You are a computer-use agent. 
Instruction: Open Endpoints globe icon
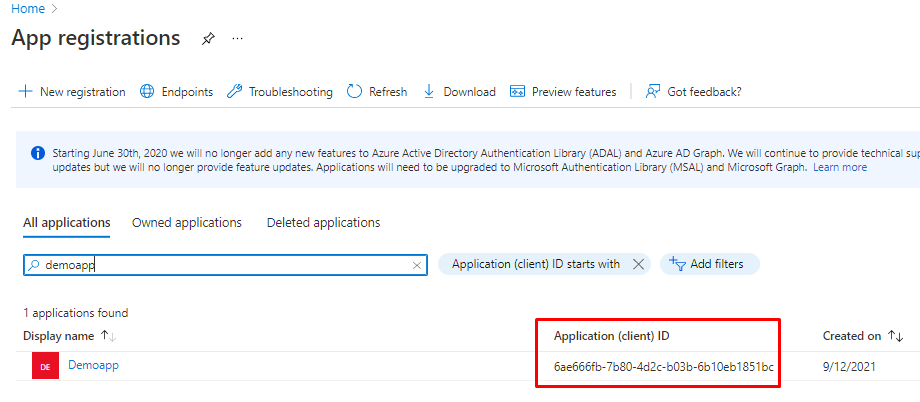(x=147, y=92)
